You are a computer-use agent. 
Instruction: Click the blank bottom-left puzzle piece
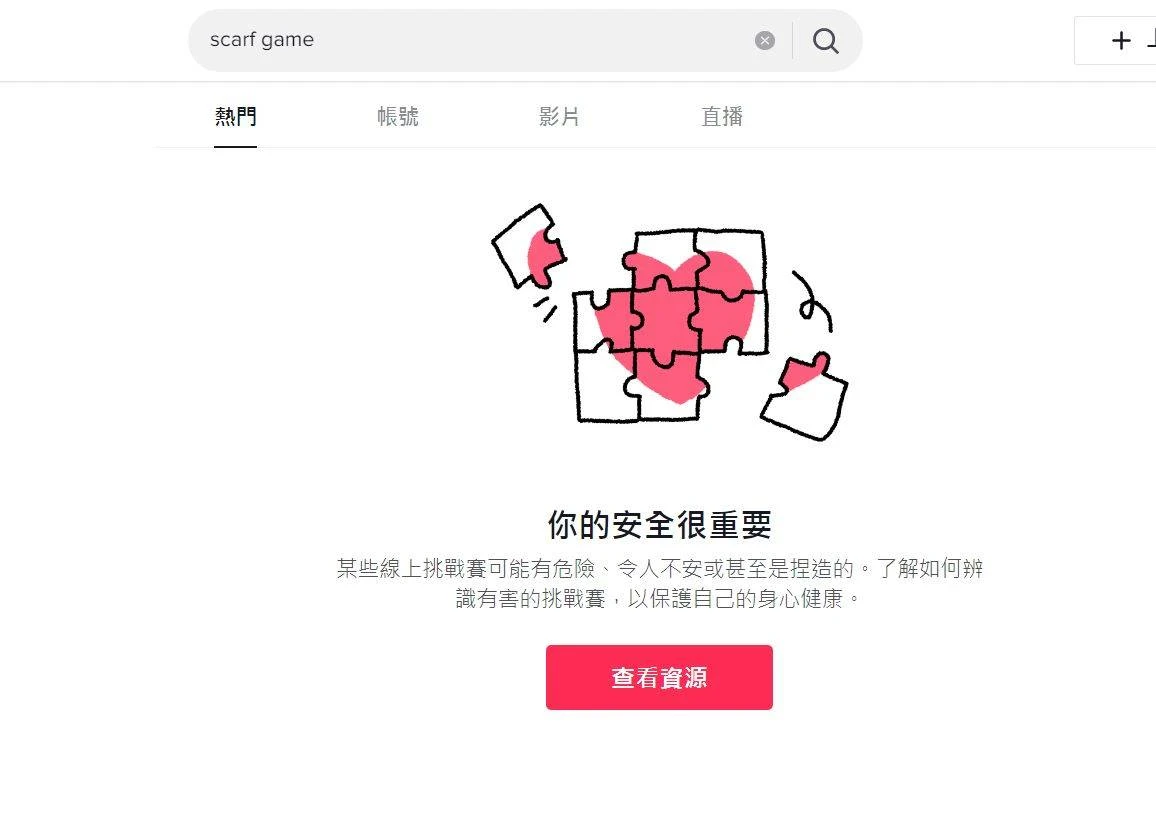[606, 385]
